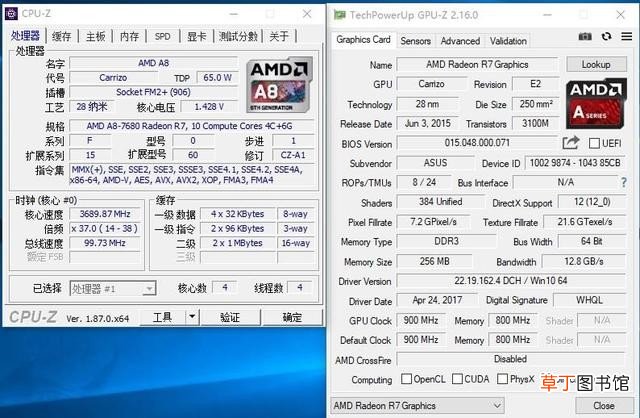The height and width of the screenshot is (418, 640).
Task: Click BIOS export share icon
Action: click(x=571, y=142)
